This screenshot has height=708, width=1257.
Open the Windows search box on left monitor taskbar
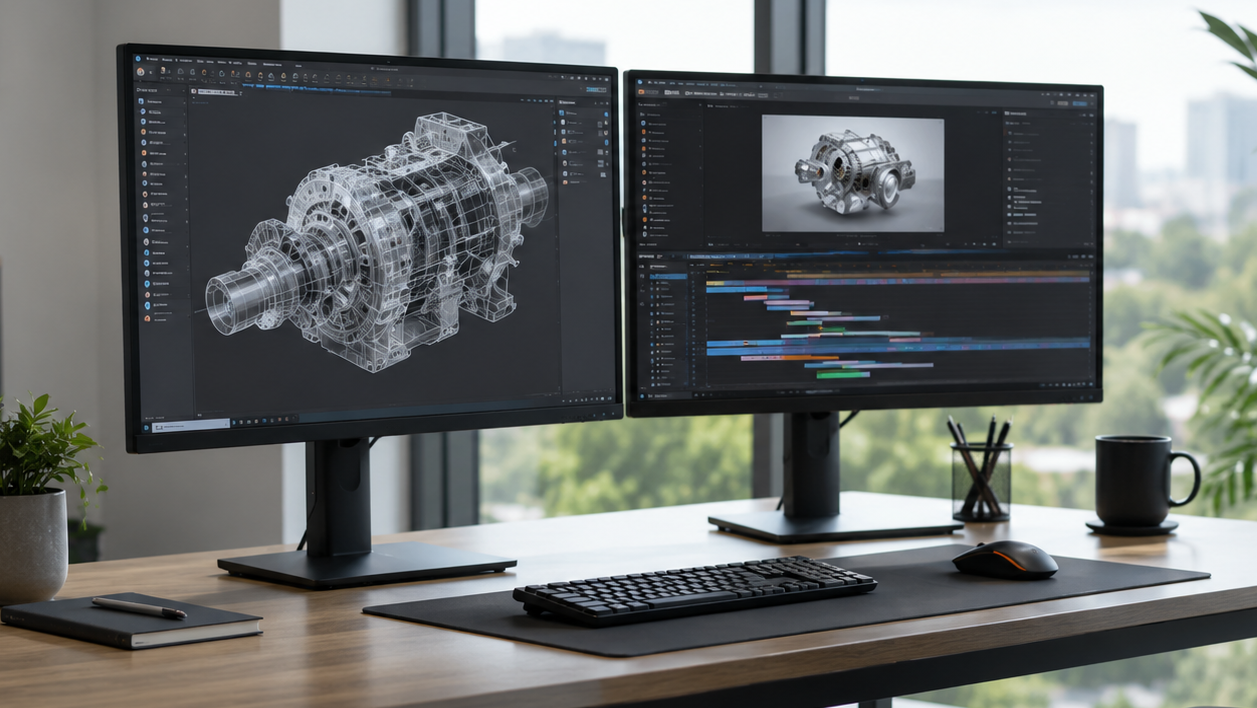pyautogui.click(x=191, y=426)
